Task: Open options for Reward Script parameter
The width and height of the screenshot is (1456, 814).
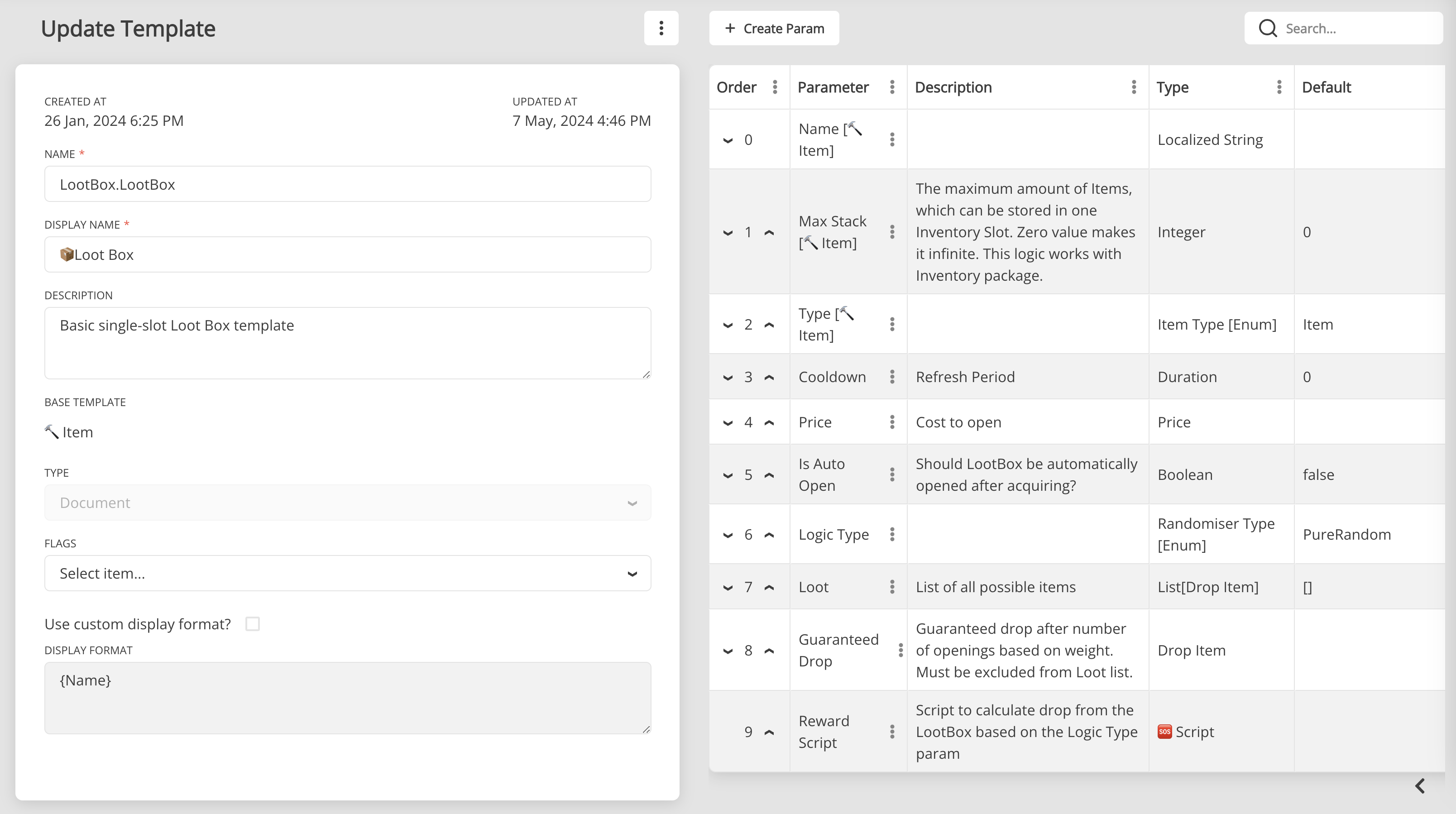Action: (892, 732)
